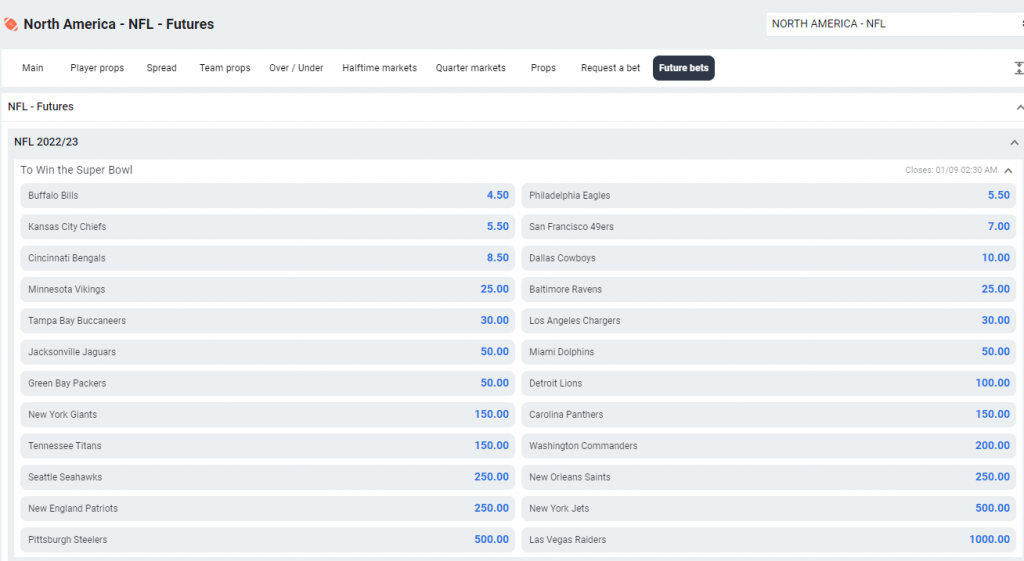Pick Carolina Panthers at 150.00
The image size is (1024, 561).
click(x=769, y=415)
